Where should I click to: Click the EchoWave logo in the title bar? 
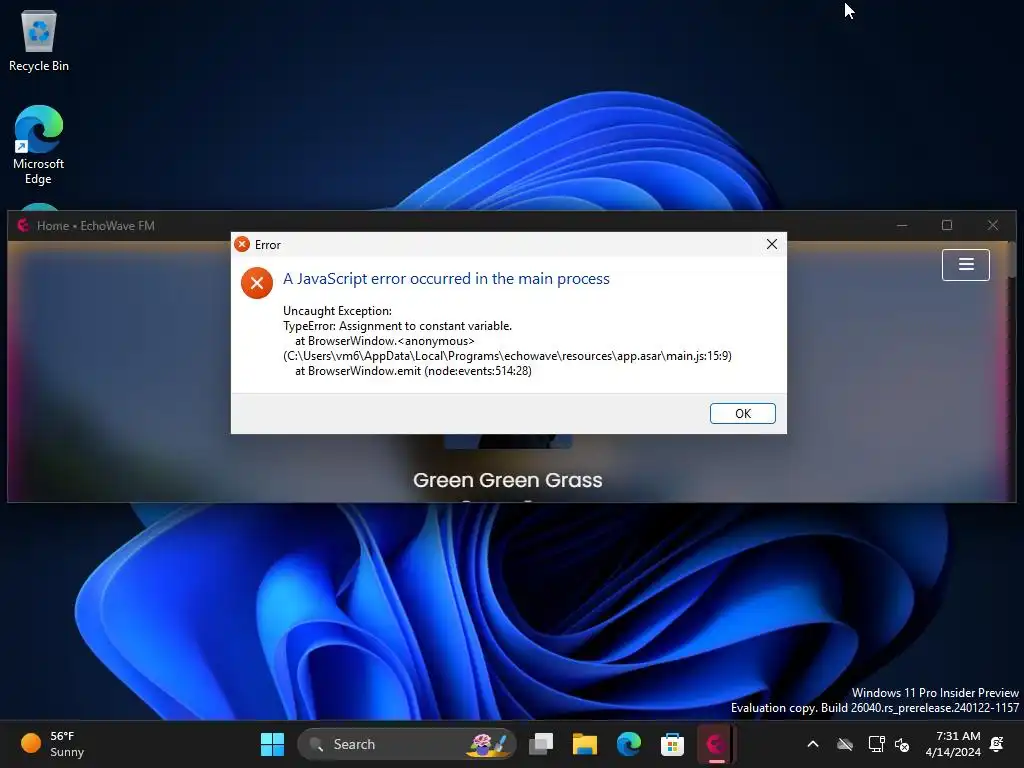[24, 225]
